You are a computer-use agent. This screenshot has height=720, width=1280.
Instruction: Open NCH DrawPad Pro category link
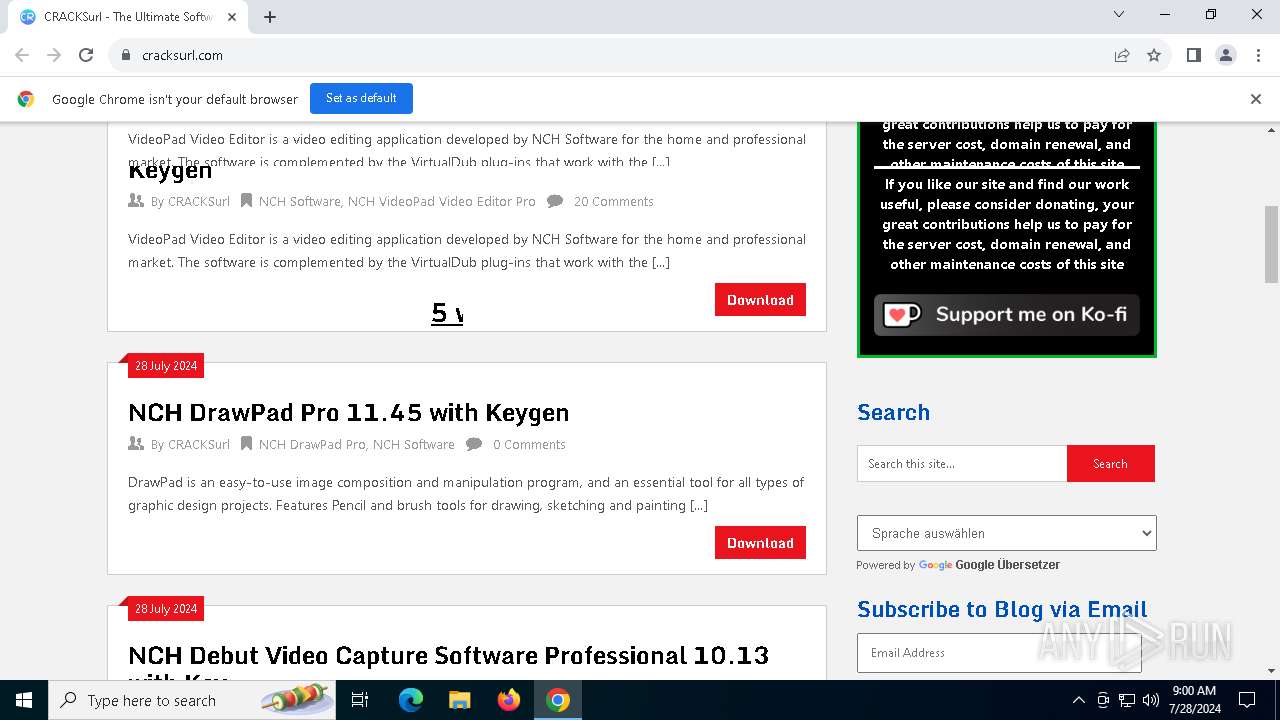tap(312, 444)
